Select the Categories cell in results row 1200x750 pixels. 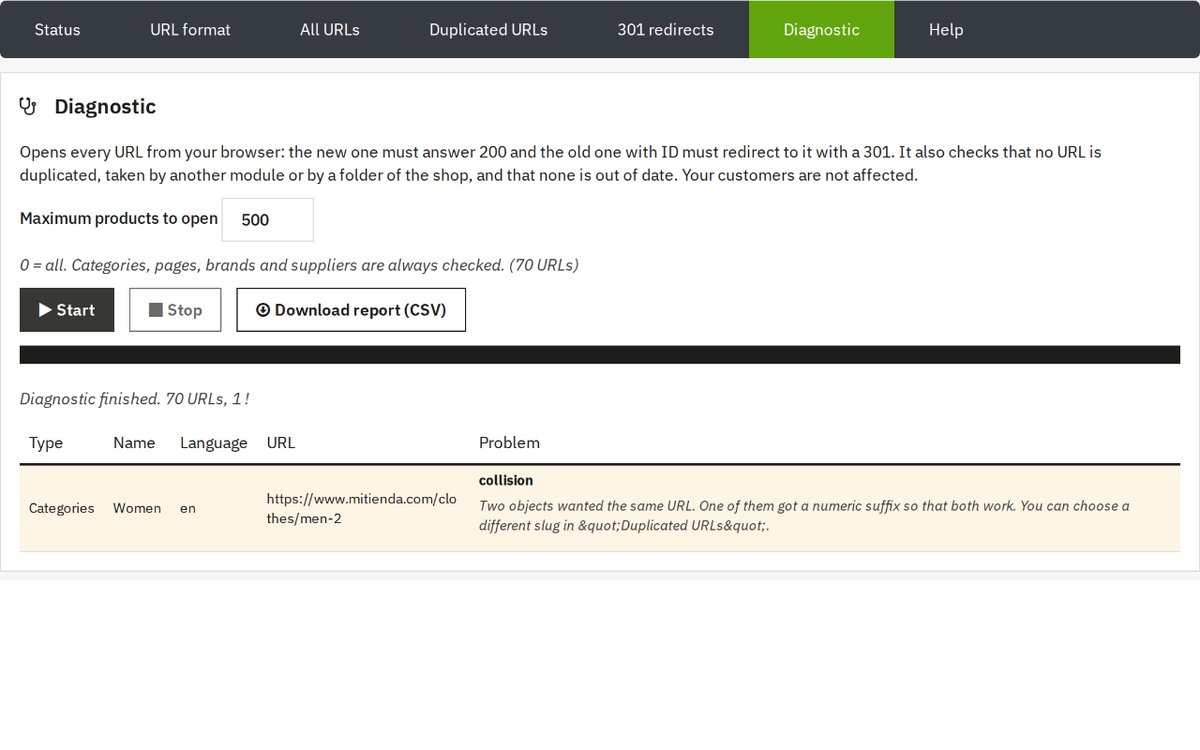(62, 508)
